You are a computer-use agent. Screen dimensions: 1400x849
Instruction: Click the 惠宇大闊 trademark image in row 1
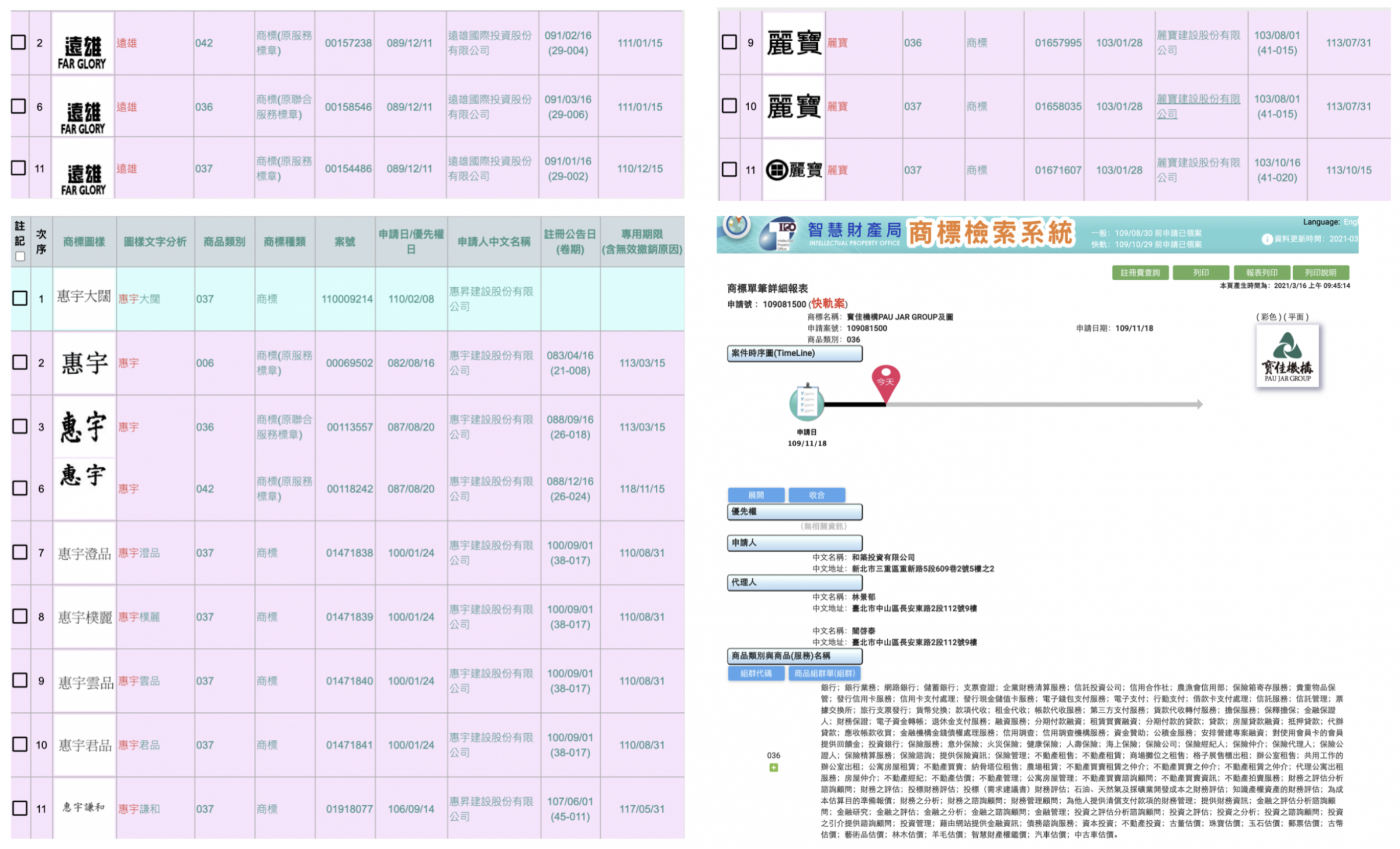coord(84,297)
